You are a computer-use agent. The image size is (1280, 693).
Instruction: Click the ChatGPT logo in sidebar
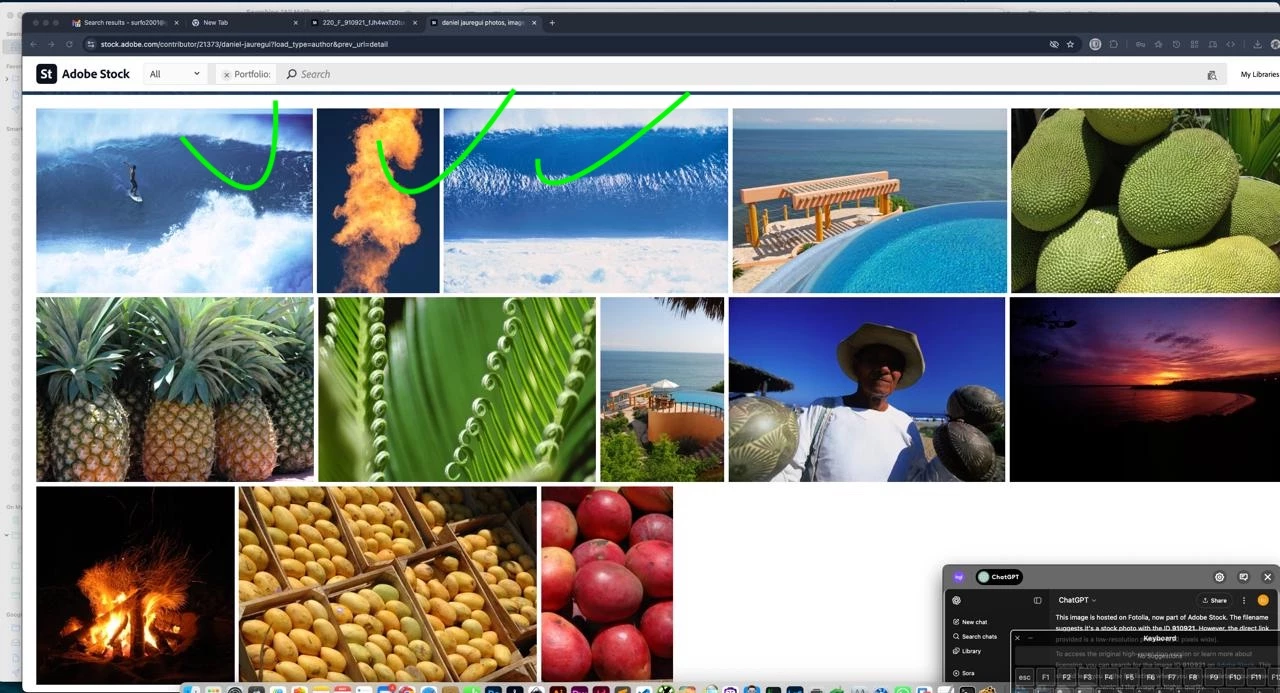(956, 600)
